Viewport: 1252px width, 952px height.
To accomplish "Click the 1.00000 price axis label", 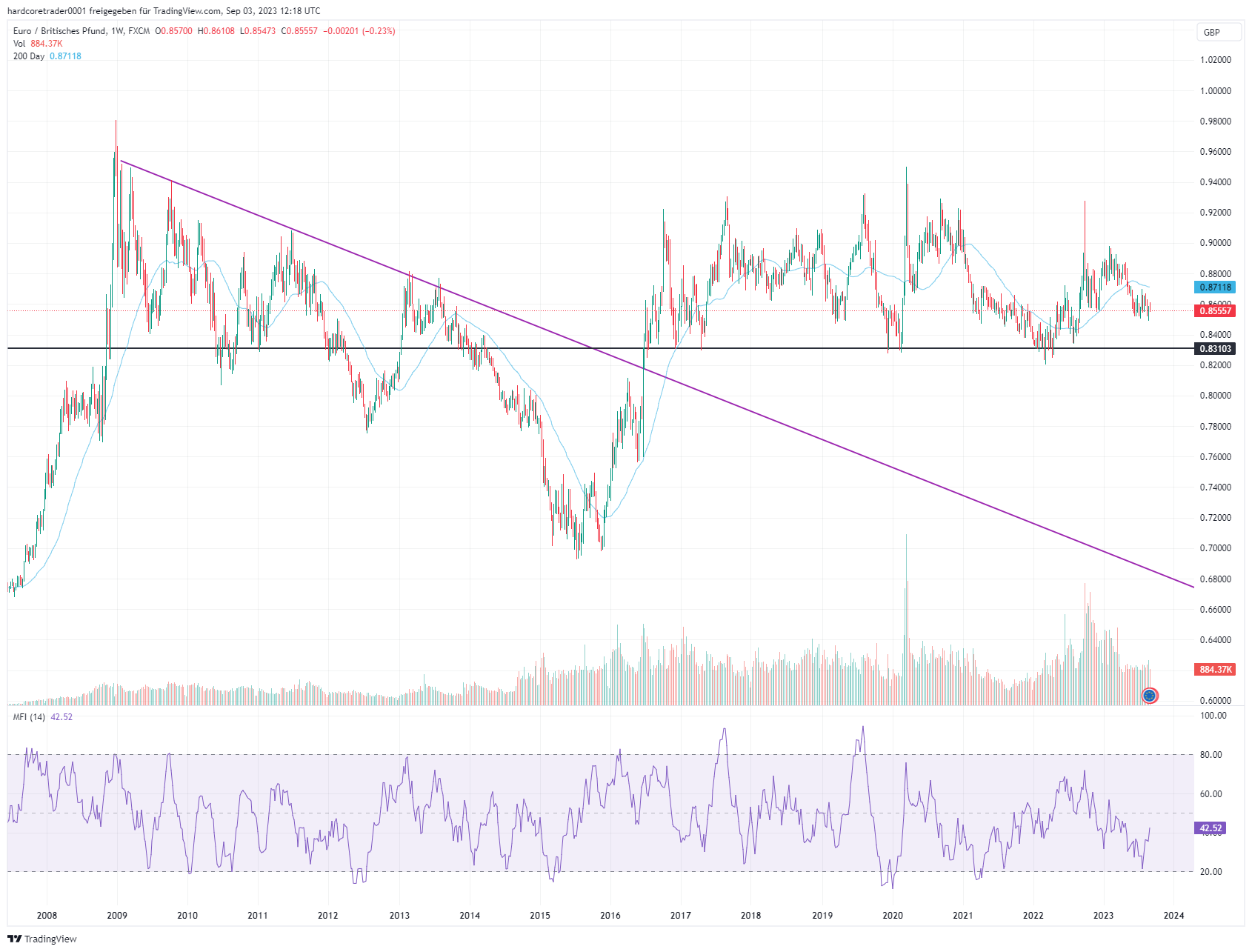I will 1216,91.
